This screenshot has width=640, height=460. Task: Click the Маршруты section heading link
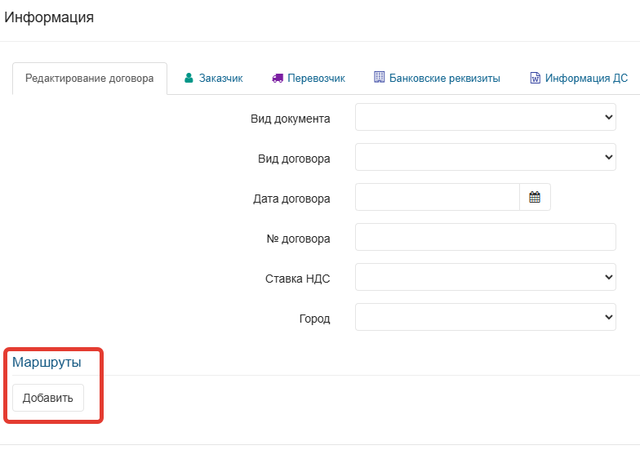(47, 362)
